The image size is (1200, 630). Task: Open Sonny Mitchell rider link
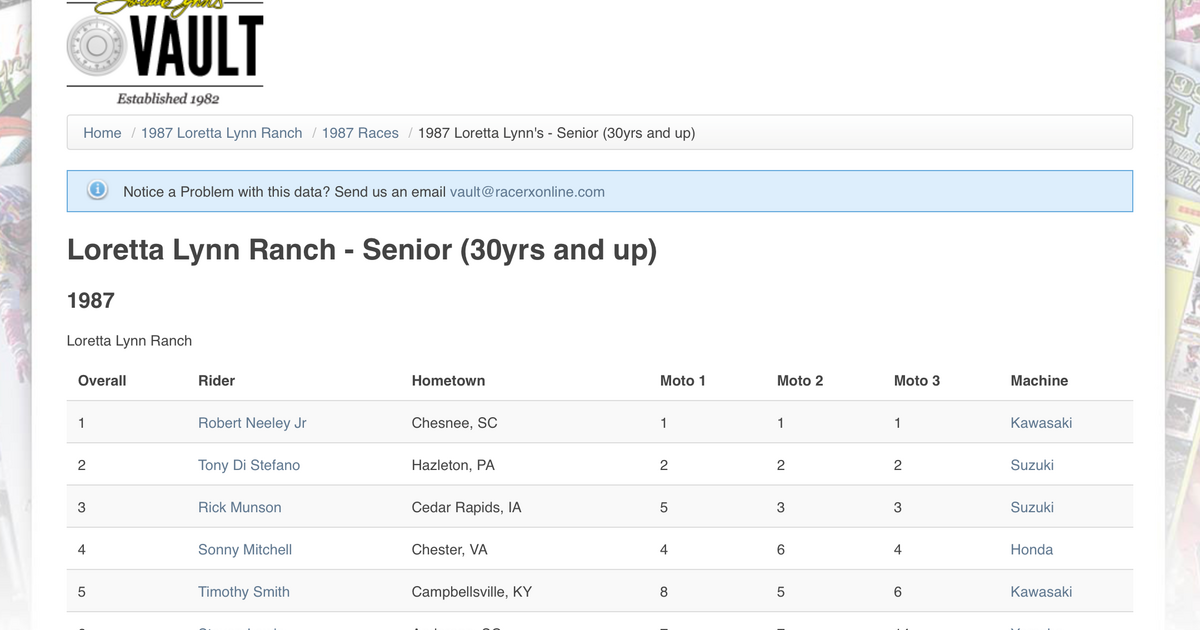pos(245,549)
